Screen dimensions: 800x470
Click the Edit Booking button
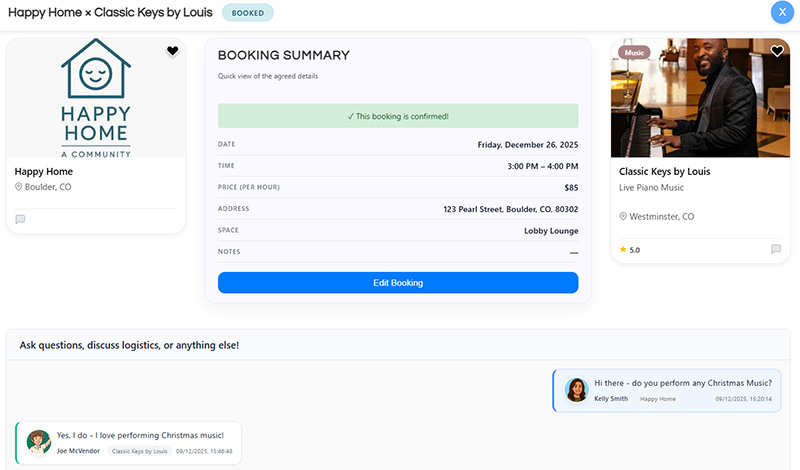coord(398,283)
